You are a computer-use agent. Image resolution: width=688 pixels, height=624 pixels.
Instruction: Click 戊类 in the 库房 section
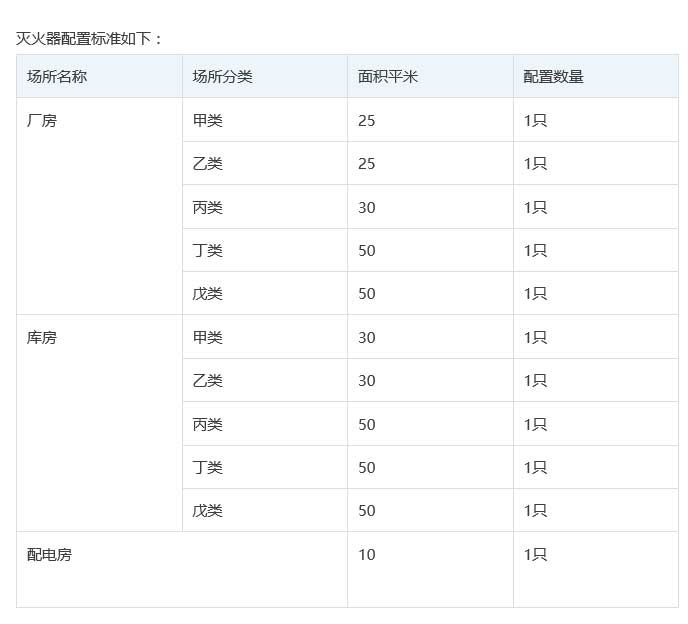tap(207, 510)
